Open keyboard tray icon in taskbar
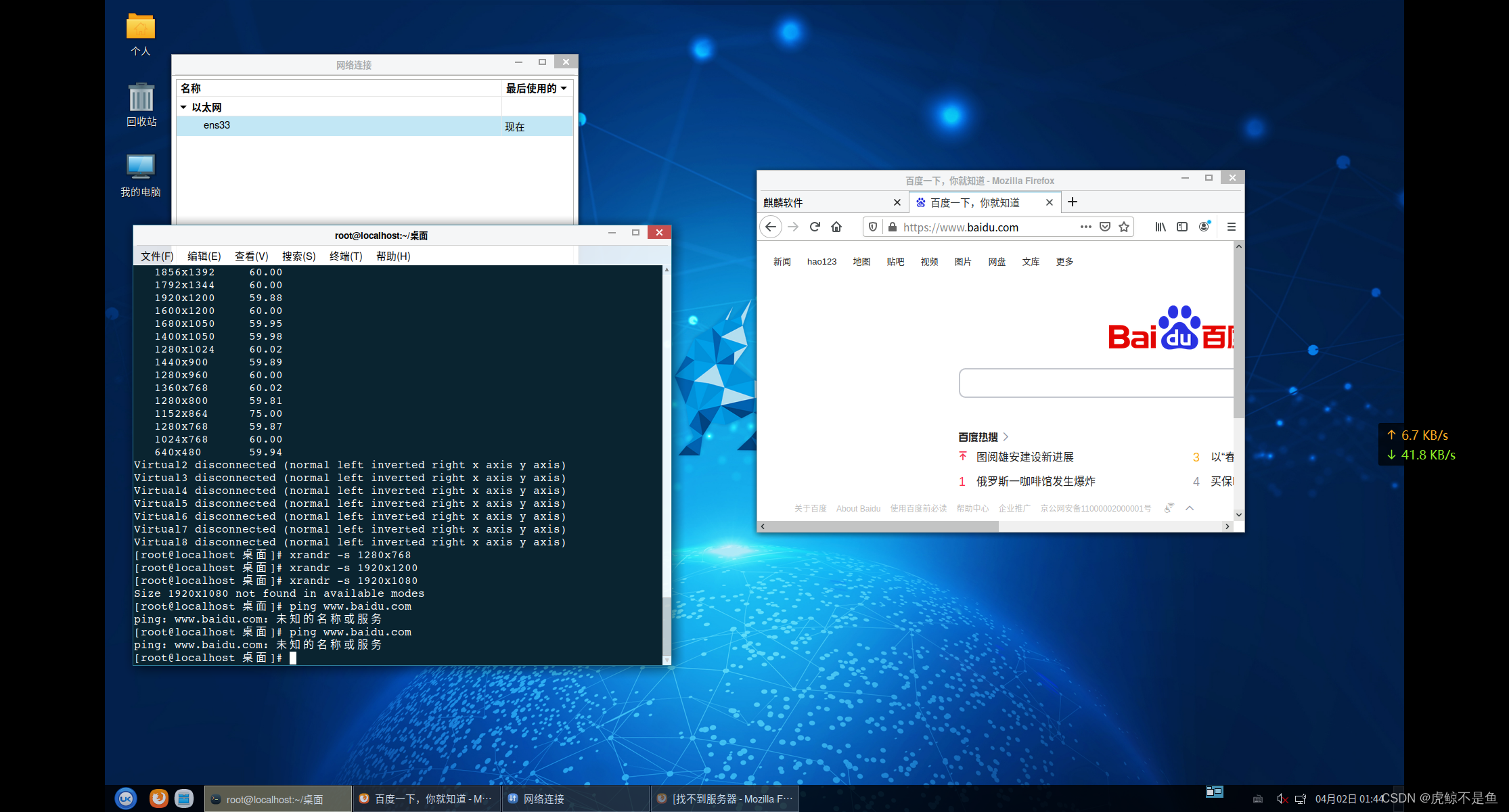Screen dimensions: 1509x812 coord(1258,799)
